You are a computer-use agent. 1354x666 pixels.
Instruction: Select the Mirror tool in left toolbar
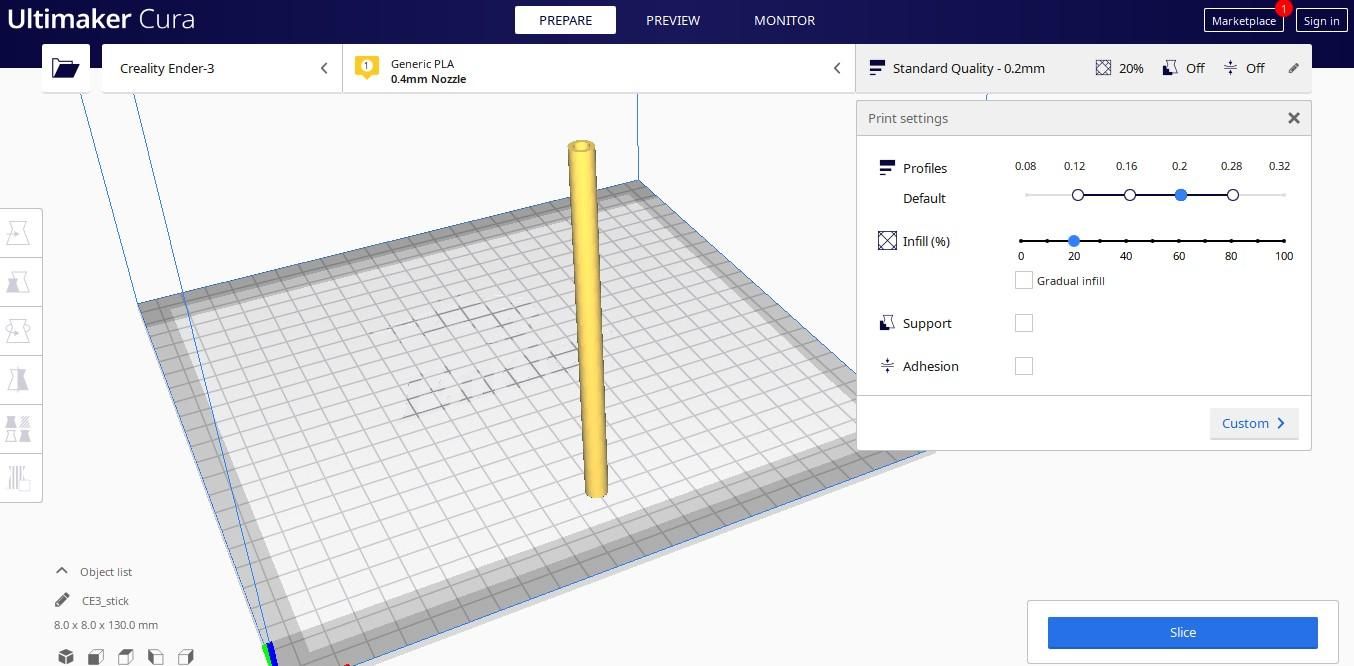[x=18, y=379]
